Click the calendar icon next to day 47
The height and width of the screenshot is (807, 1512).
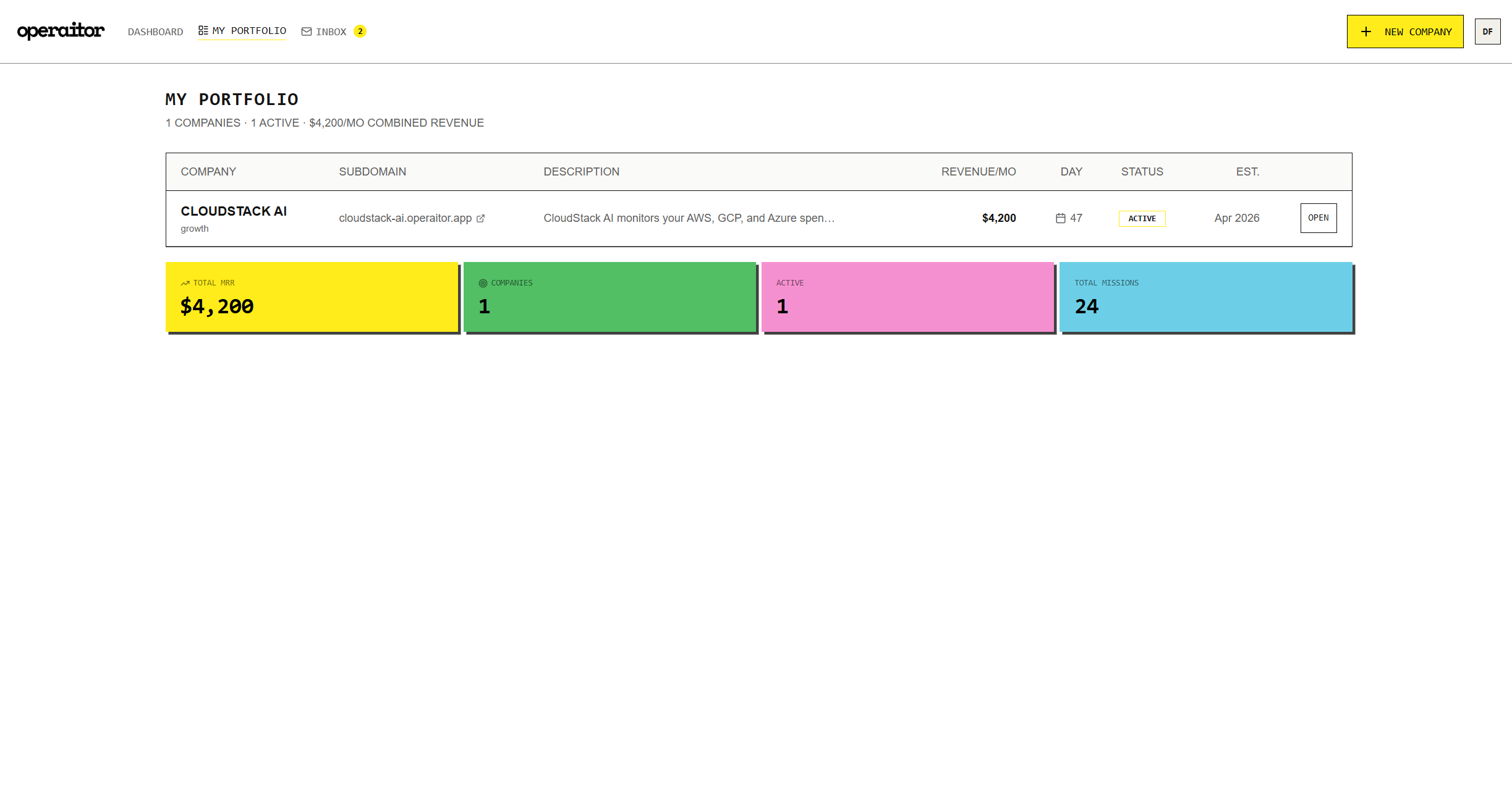click(1061, 218)
